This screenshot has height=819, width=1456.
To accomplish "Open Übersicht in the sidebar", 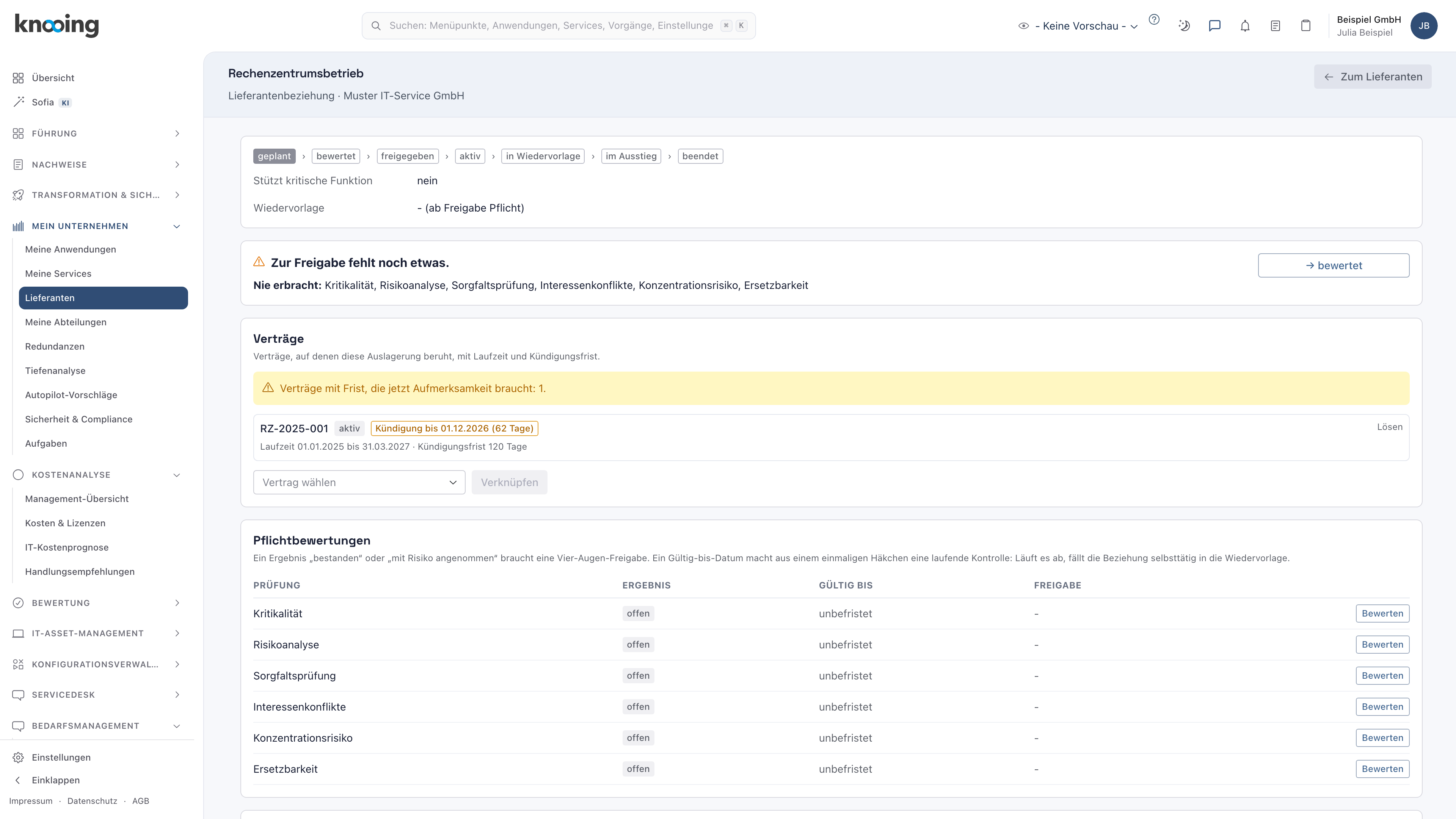I will pyautogui.click(x=53, y=78).
